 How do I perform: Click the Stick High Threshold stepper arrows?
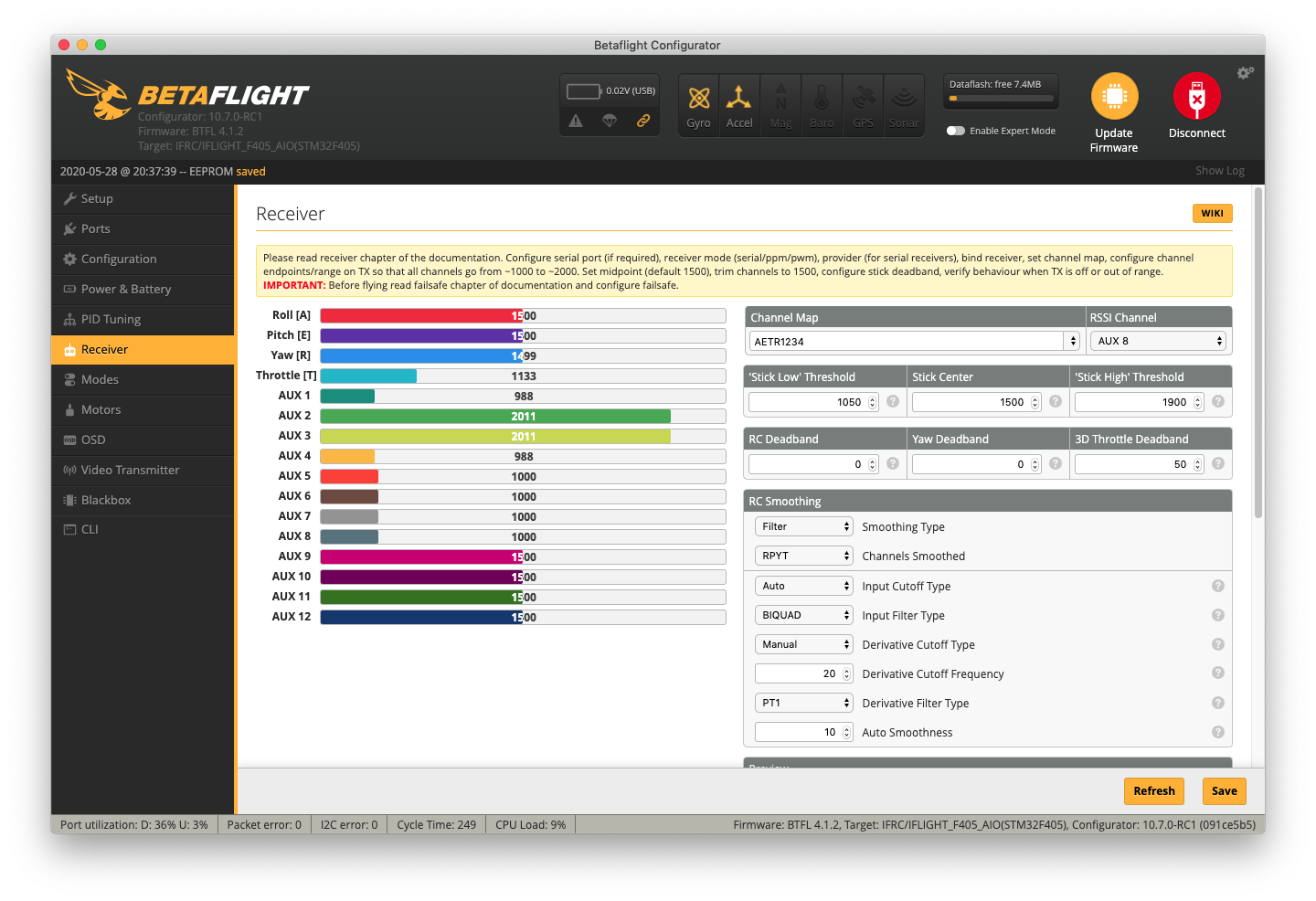point(1198,402)
